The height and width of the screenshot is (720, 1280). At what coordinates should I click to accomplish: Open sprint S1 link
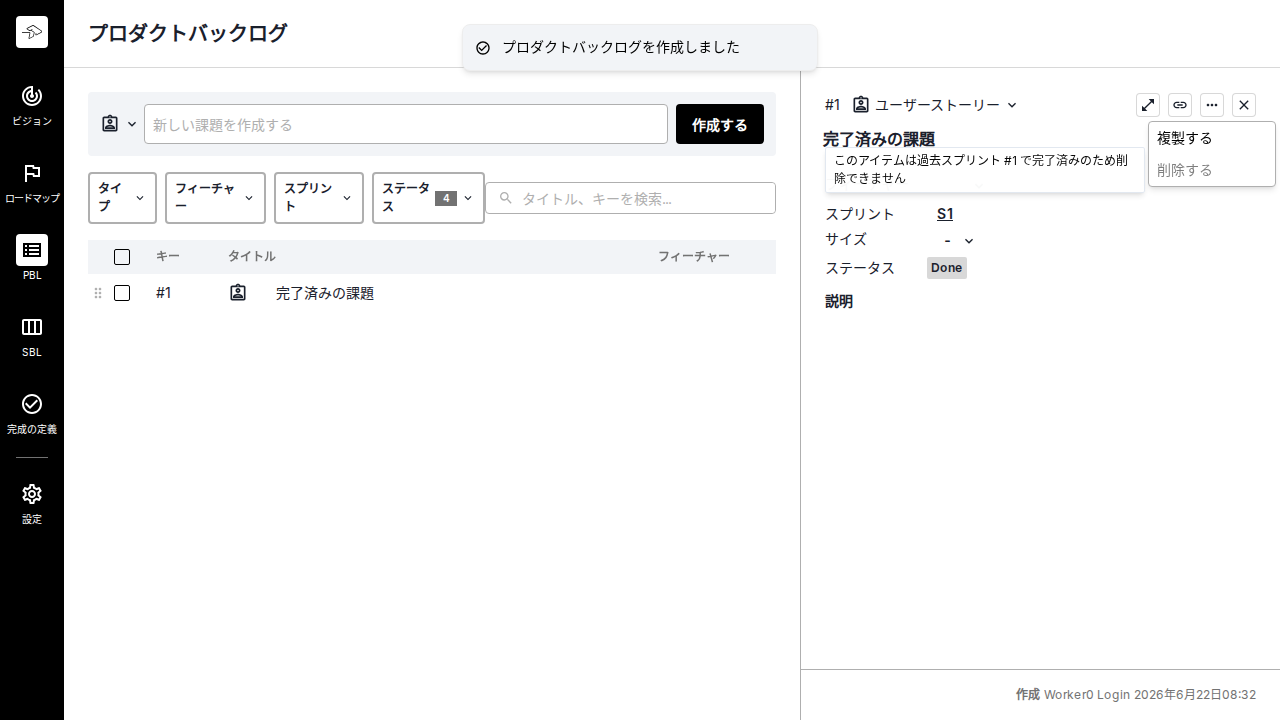pyautogui.click(x=945, y=214)
